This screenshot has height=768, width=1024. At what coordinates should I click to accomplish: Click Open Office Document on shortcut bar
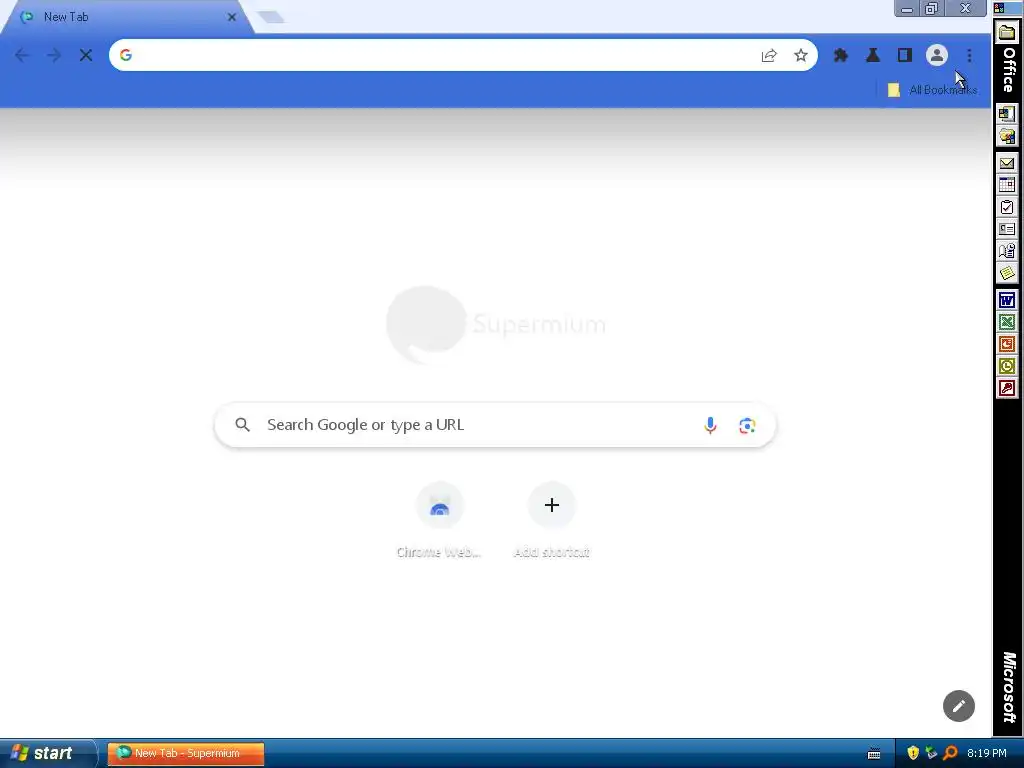[x=1007, y=136]
